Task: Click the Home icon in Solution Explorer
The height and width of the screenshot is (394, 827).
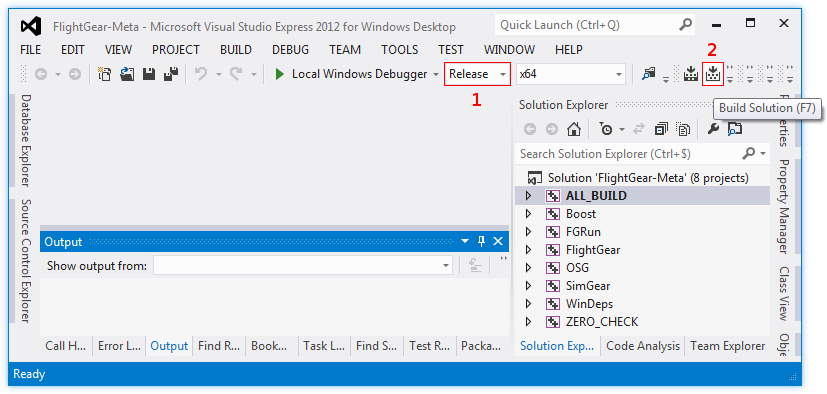Action: [x=574, y=129]
